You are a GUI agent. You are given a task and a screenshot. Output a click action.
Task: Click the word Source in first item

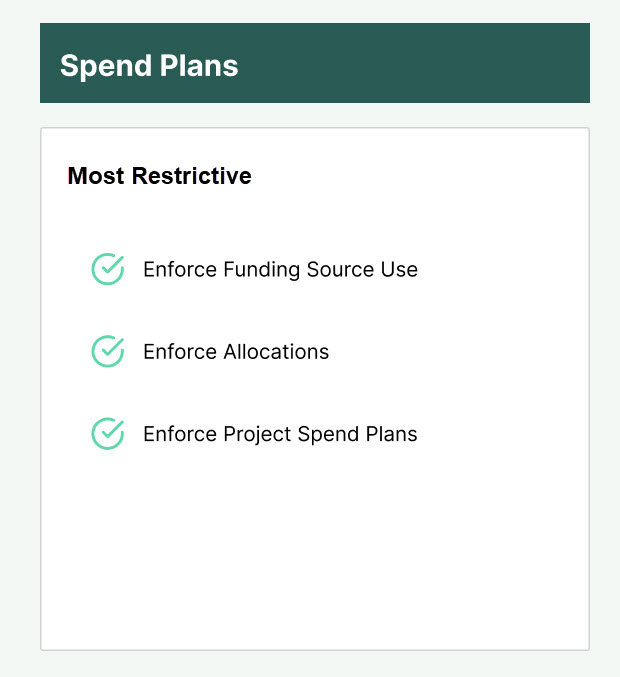[340, 269]
